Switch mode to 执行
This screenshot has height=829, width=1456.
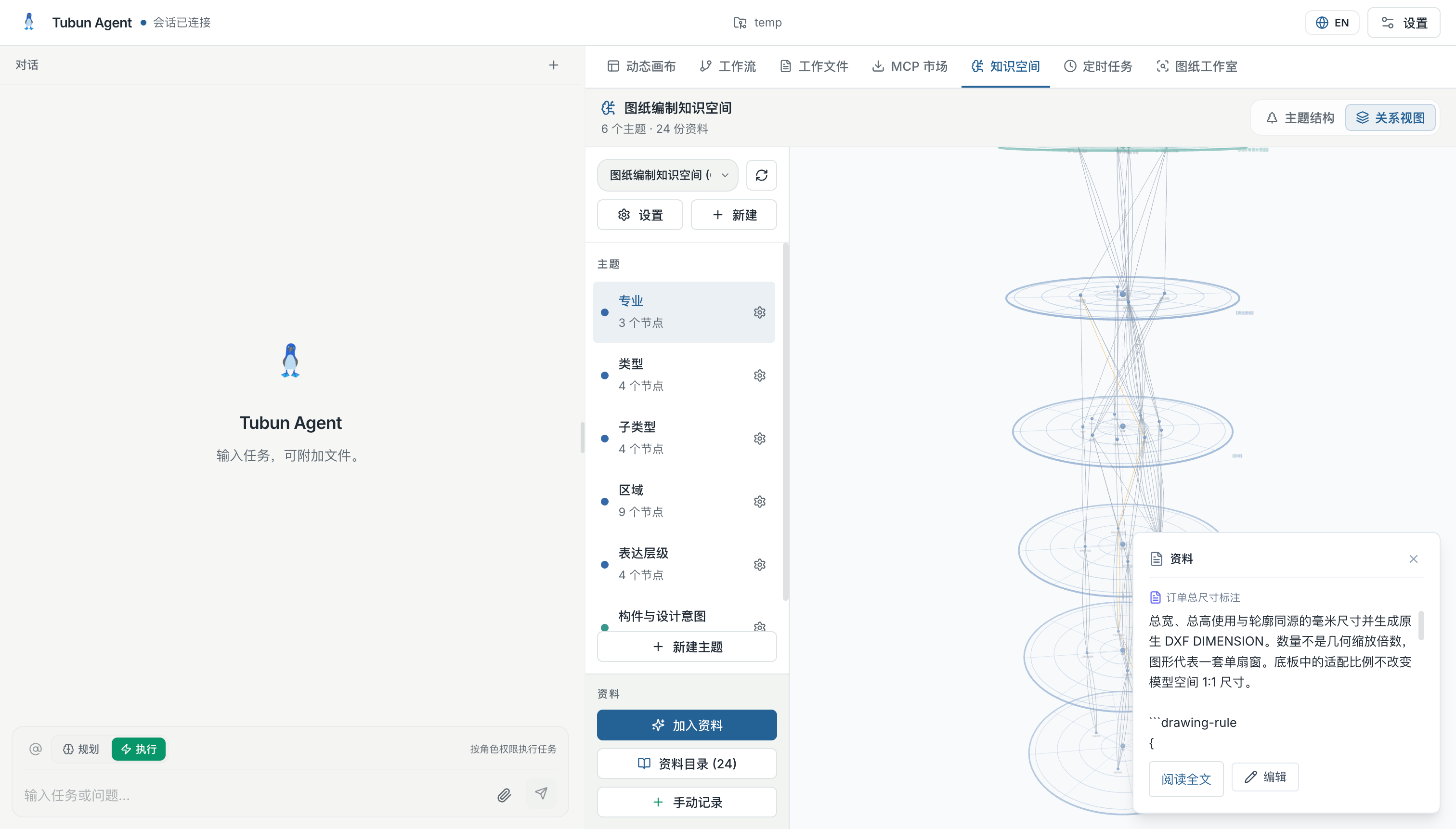(x=138, y=749)
